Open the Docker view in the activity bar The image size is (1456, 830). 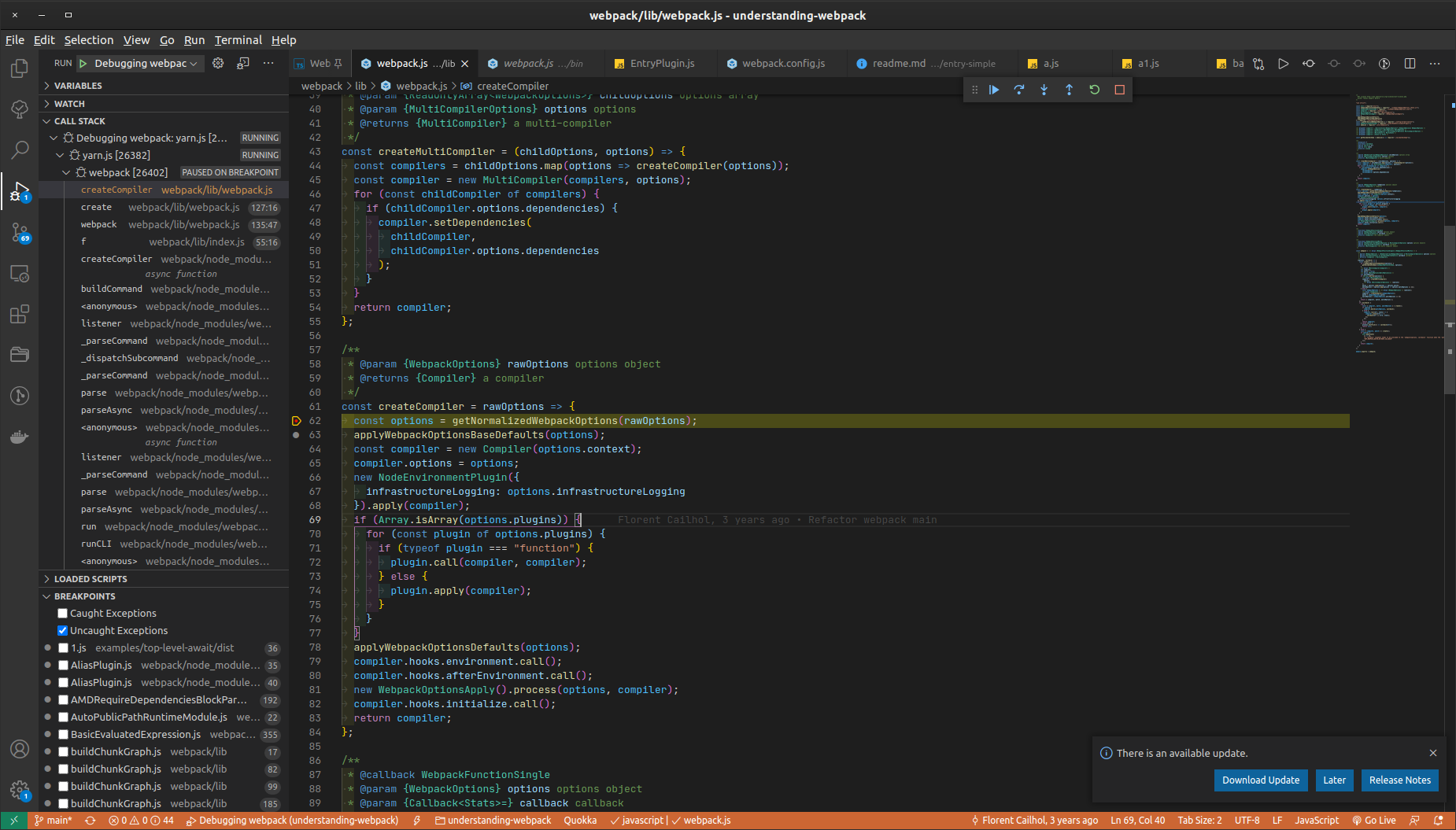(x=19, y=437)
